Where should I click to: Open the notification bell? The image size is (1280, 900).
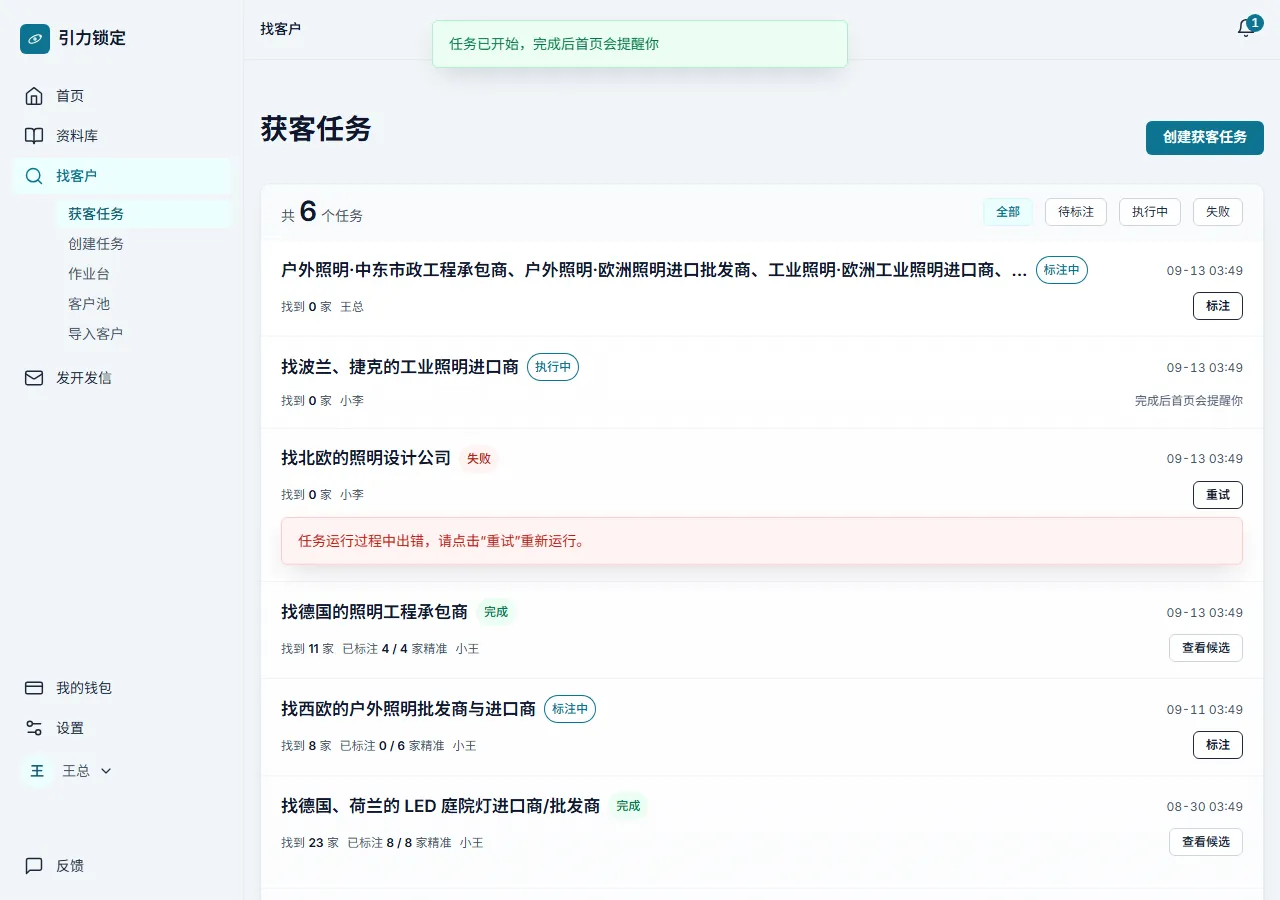[1246, 28]
